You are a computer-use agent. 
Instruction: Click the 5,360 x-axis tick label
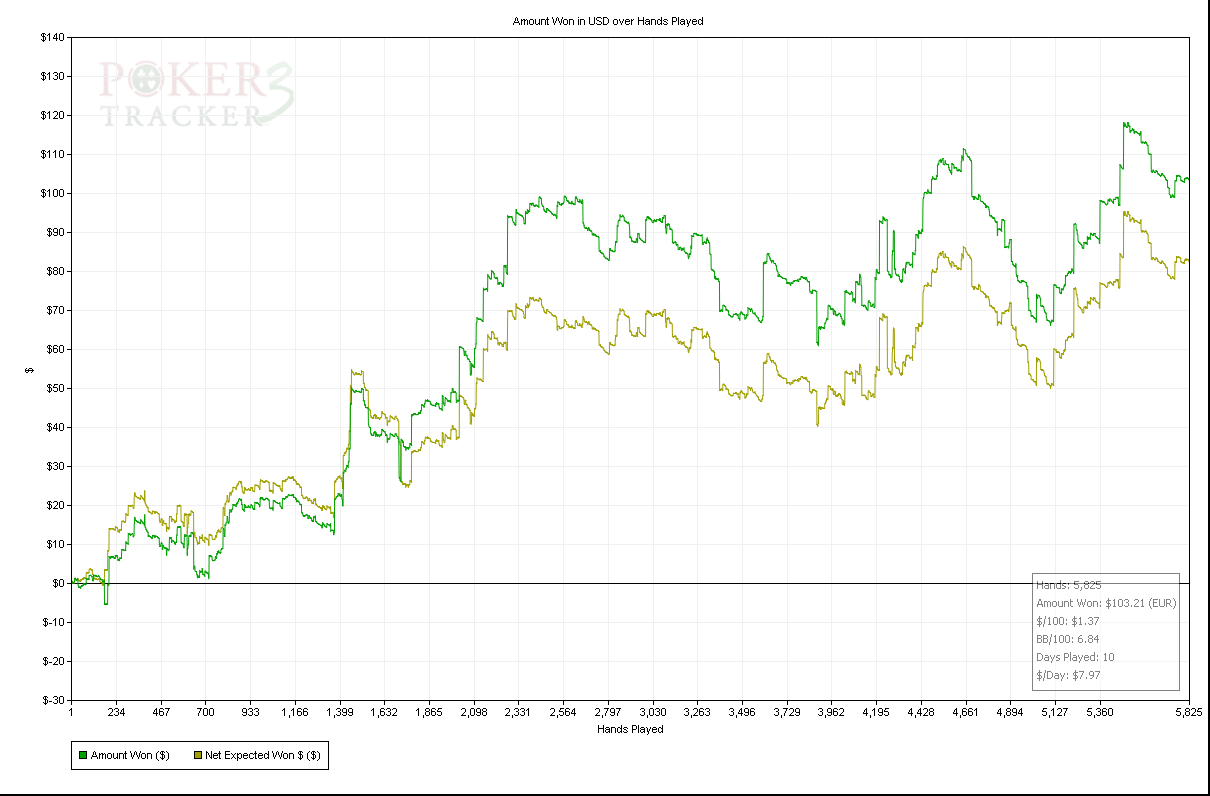[x=1099, y=713]
